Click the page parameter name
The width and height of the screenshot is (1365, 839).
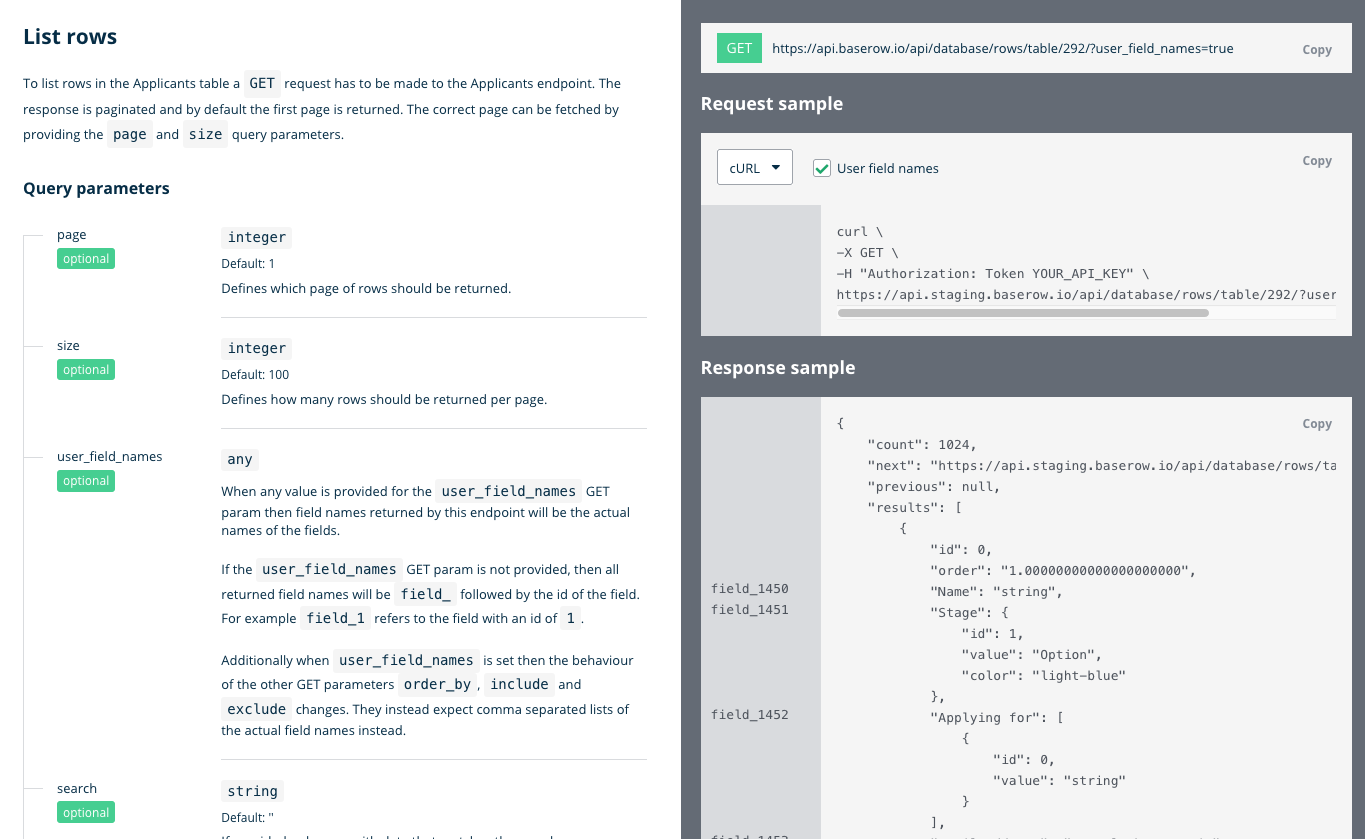72,235
